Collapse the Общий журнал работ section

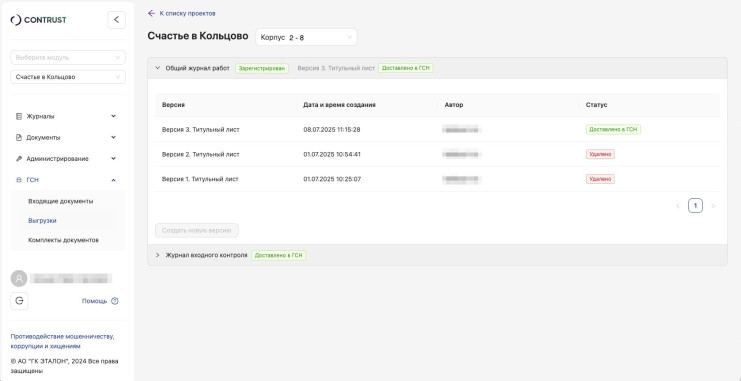point(158,68)
